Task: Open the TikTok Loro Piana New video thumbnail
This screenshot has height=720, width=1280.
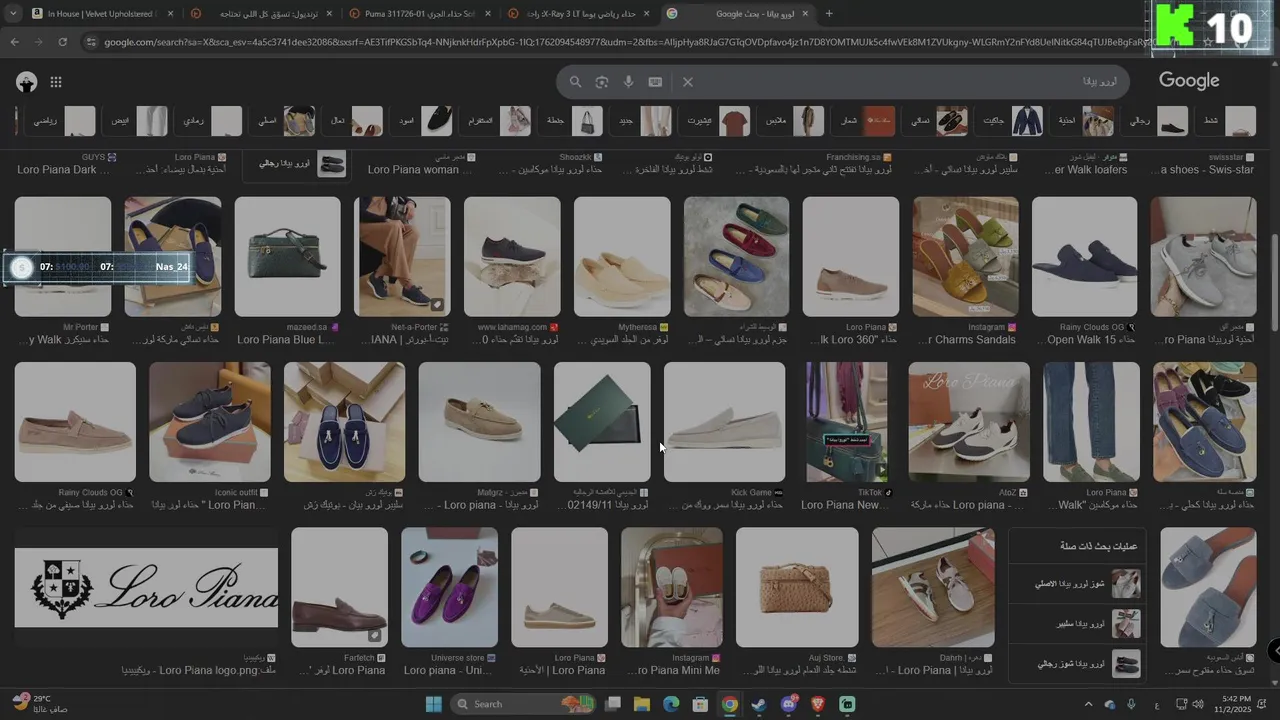Action: (x=846, y=422)
